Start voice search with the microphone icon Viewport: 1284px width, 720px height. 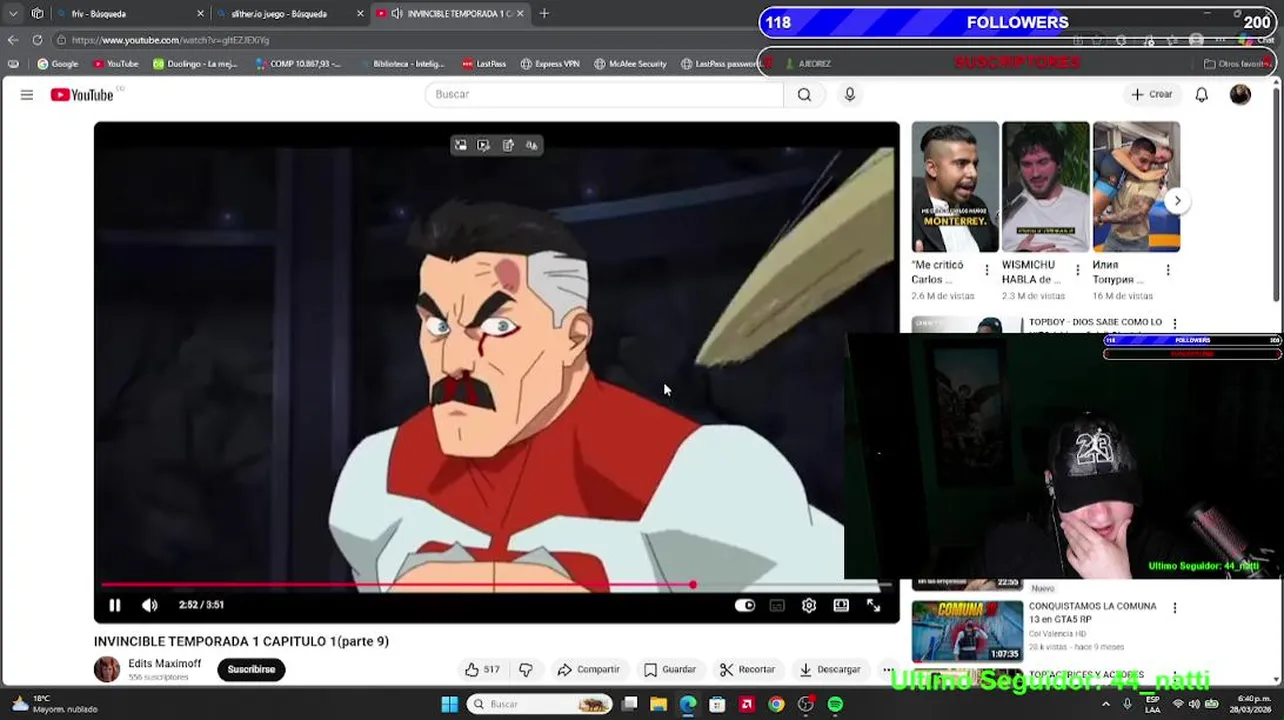tap(849, 94)
